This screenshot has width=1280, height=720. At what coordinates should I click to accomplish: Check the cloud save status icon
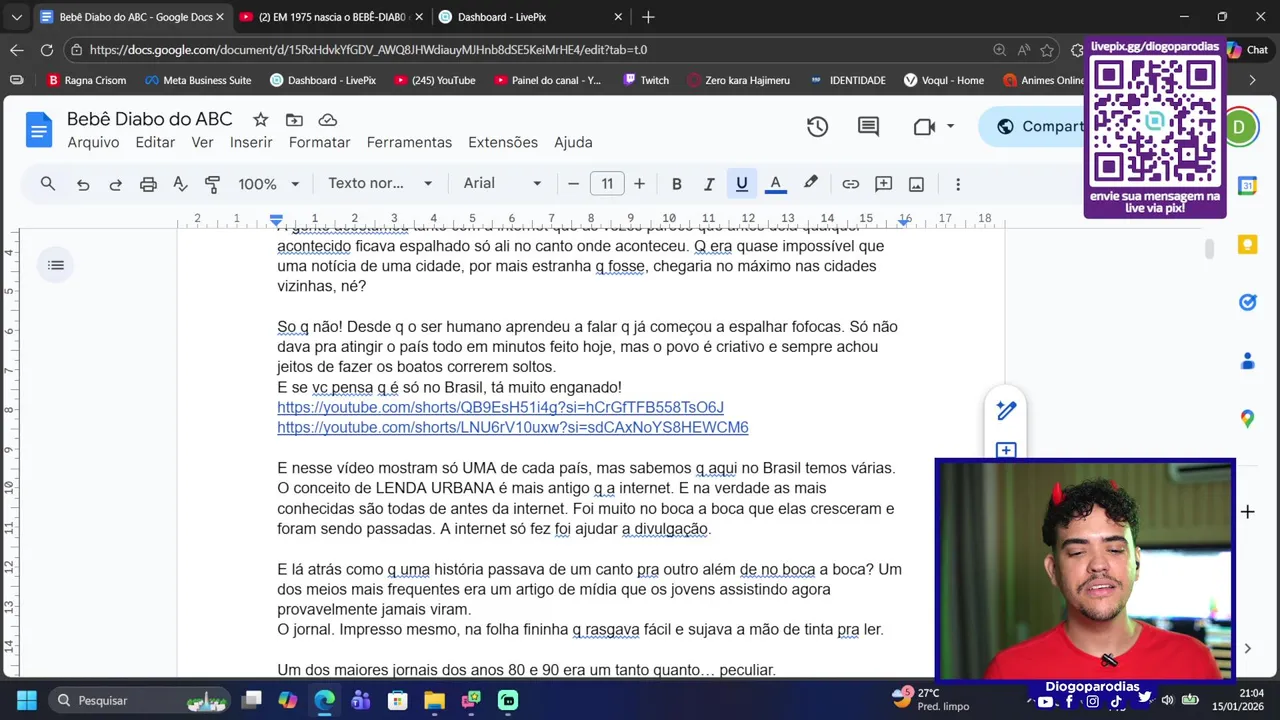(327, 120)
